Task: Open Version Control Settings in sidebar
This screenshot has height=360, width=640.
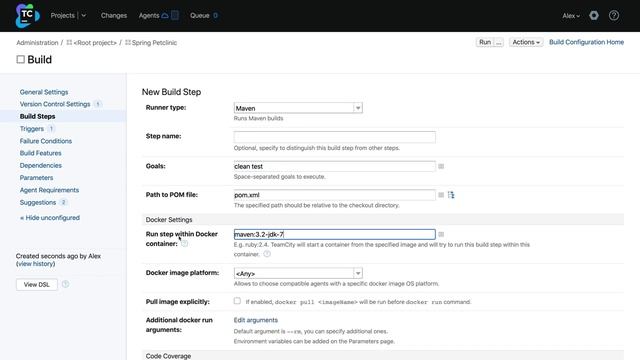Action: tap(55, 104)
